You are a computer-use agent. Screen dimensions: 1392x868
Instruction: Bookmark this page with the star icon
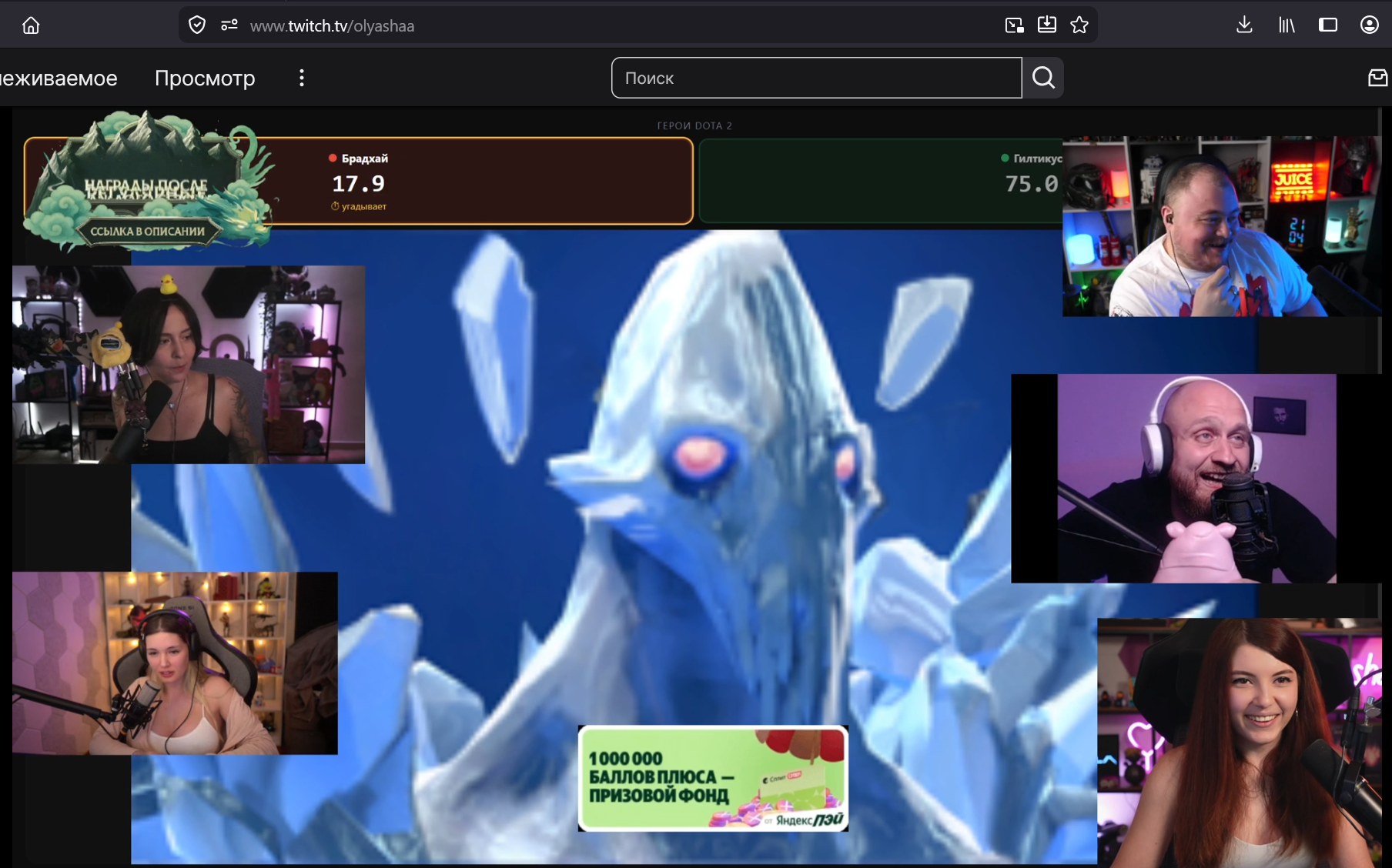(1079, 25)
